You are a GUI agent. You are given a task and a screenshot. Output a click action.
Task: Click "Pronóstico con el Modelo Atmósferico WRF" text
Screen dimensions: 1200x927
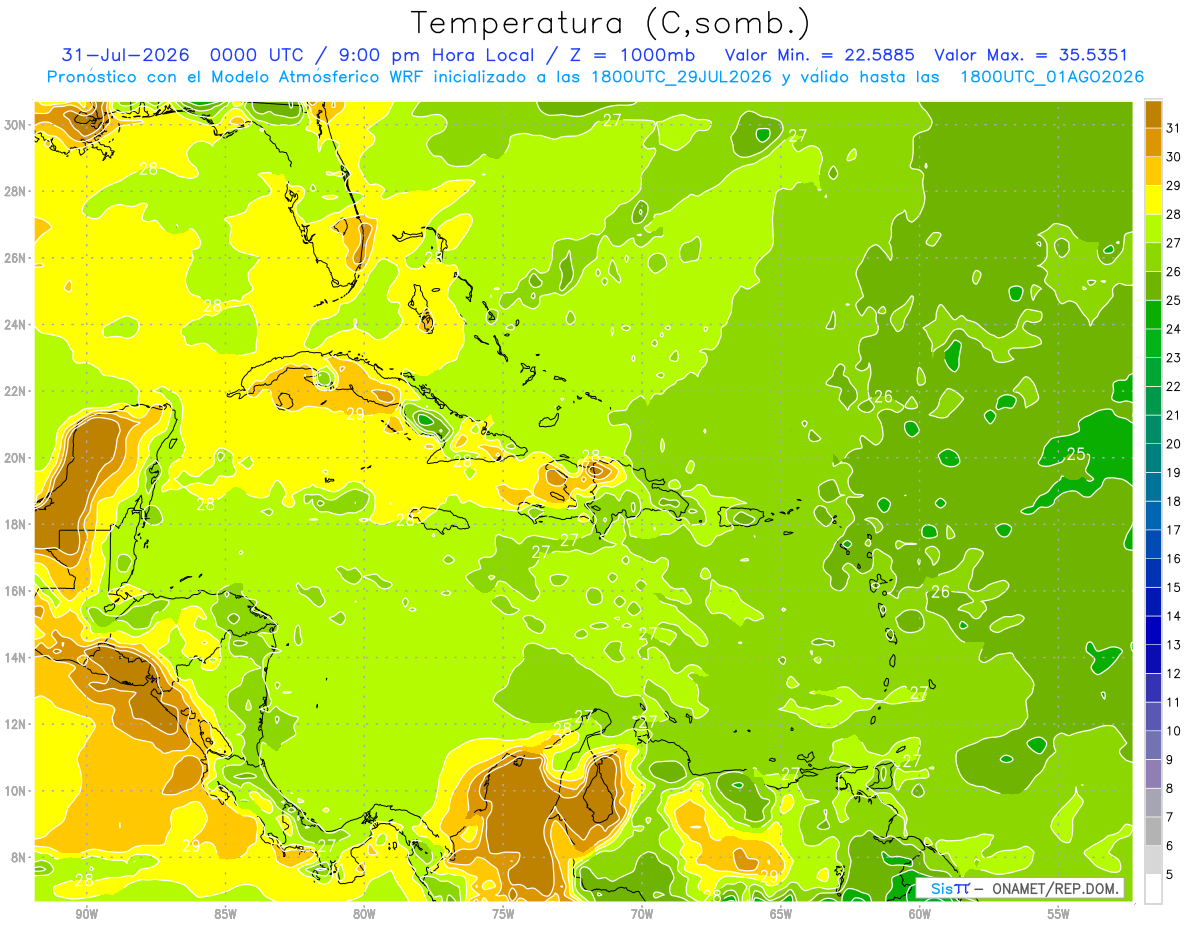point(235,77)
